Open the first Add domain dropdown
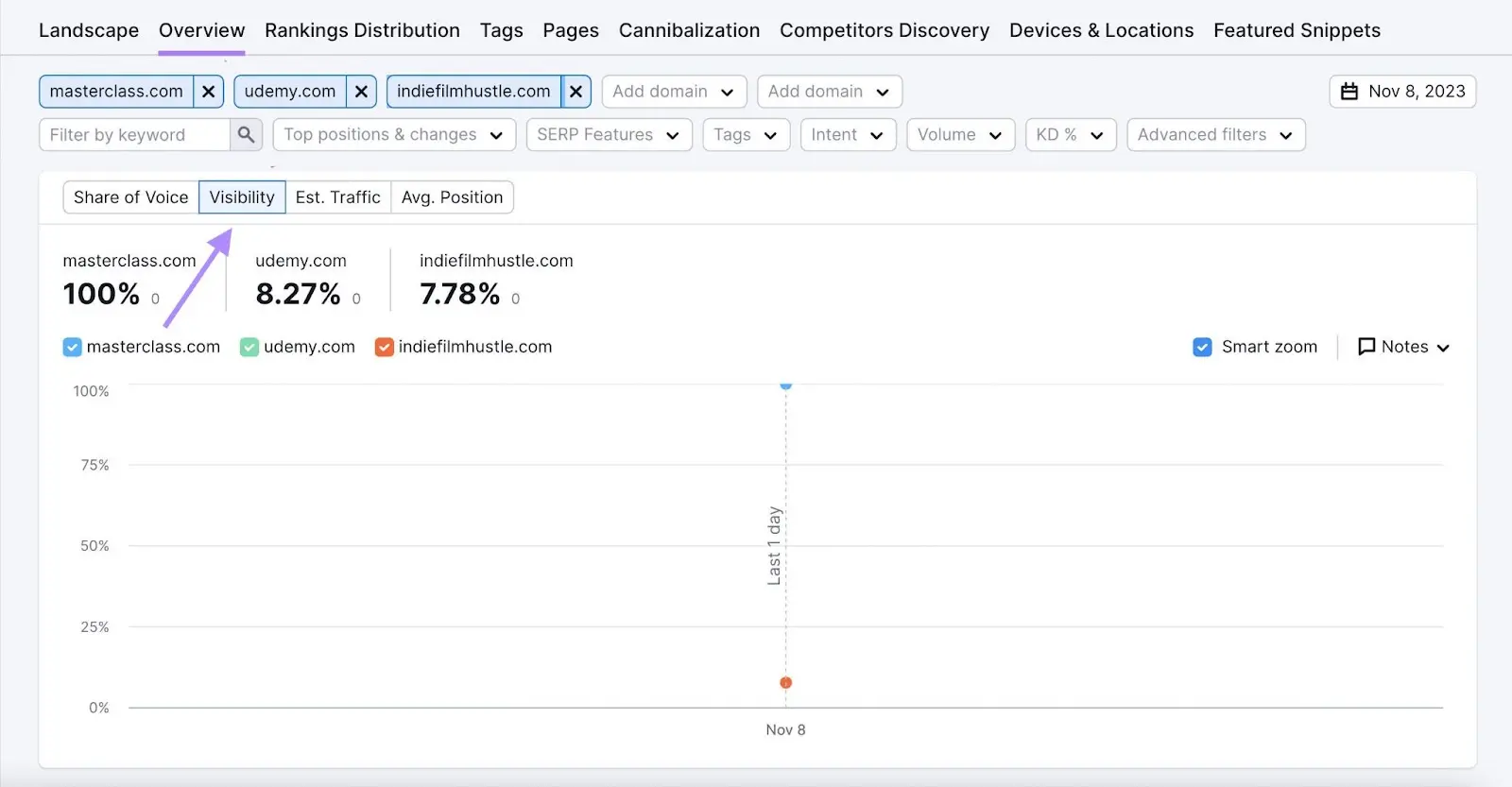The width and height of the screenshot is (1512, 787). (674, 92)
